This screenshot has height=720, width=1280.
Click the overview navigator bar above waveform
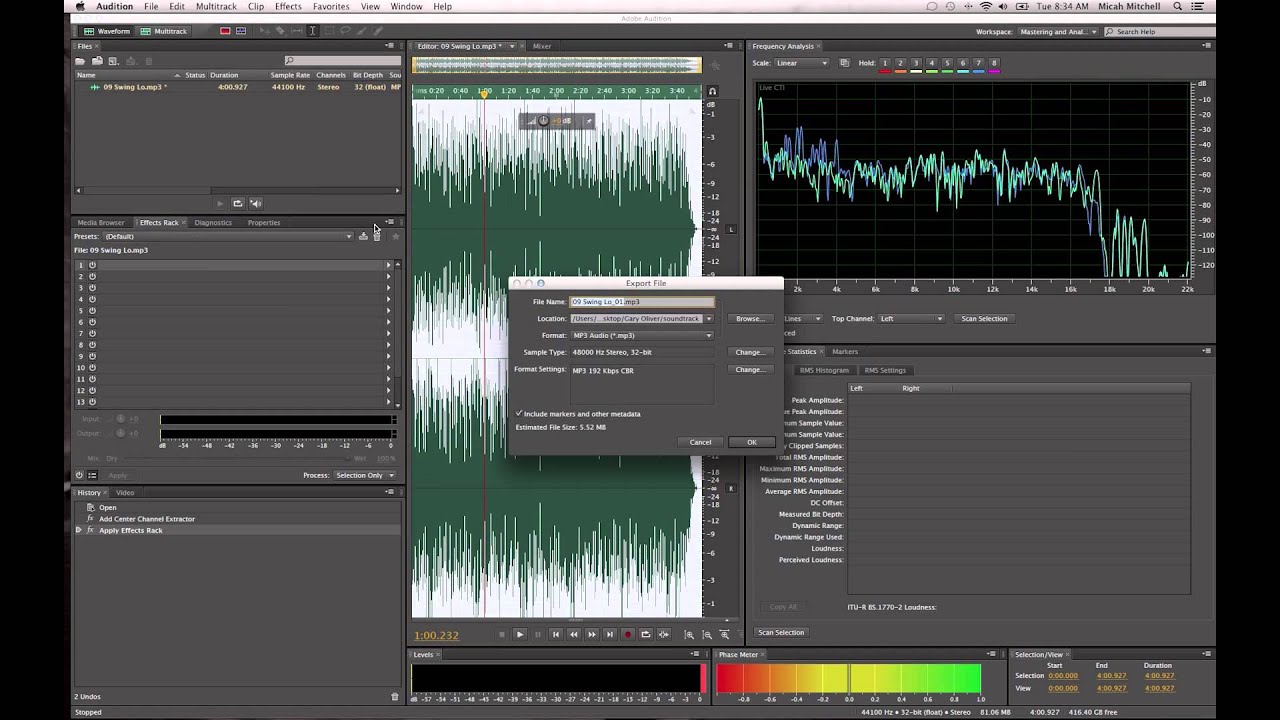pyautogui.click(x=557, y=65)
